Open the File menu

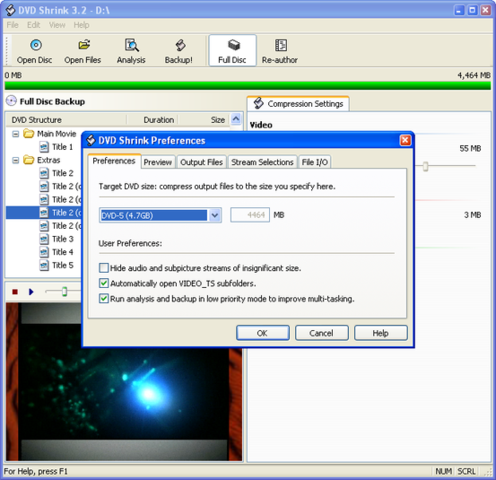pos(13,25)
